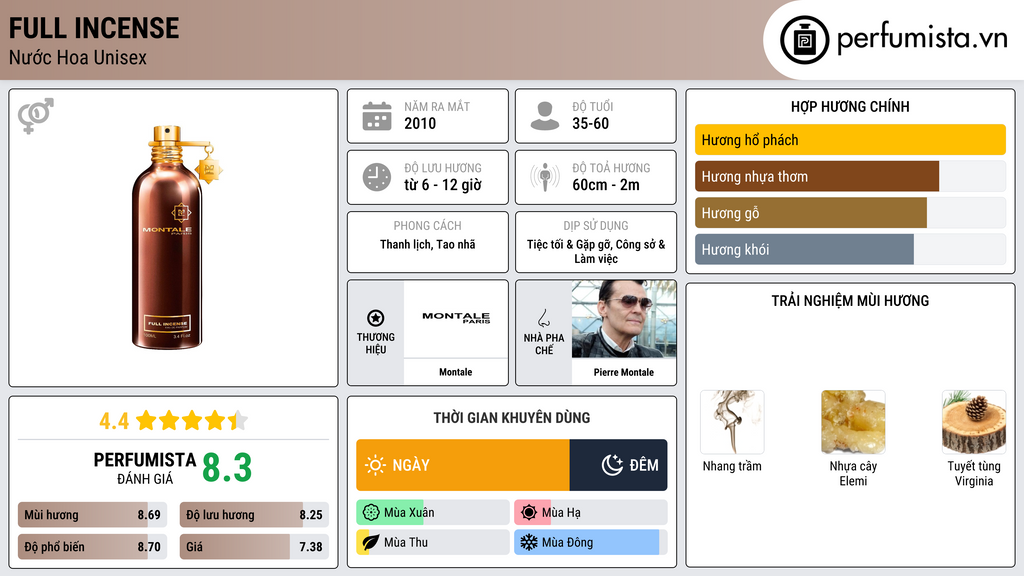Image resolution: width=1024 pixels, height=576 pixels.
Task: Click the Mùa Xuân season bar
Action: point(432,513)
